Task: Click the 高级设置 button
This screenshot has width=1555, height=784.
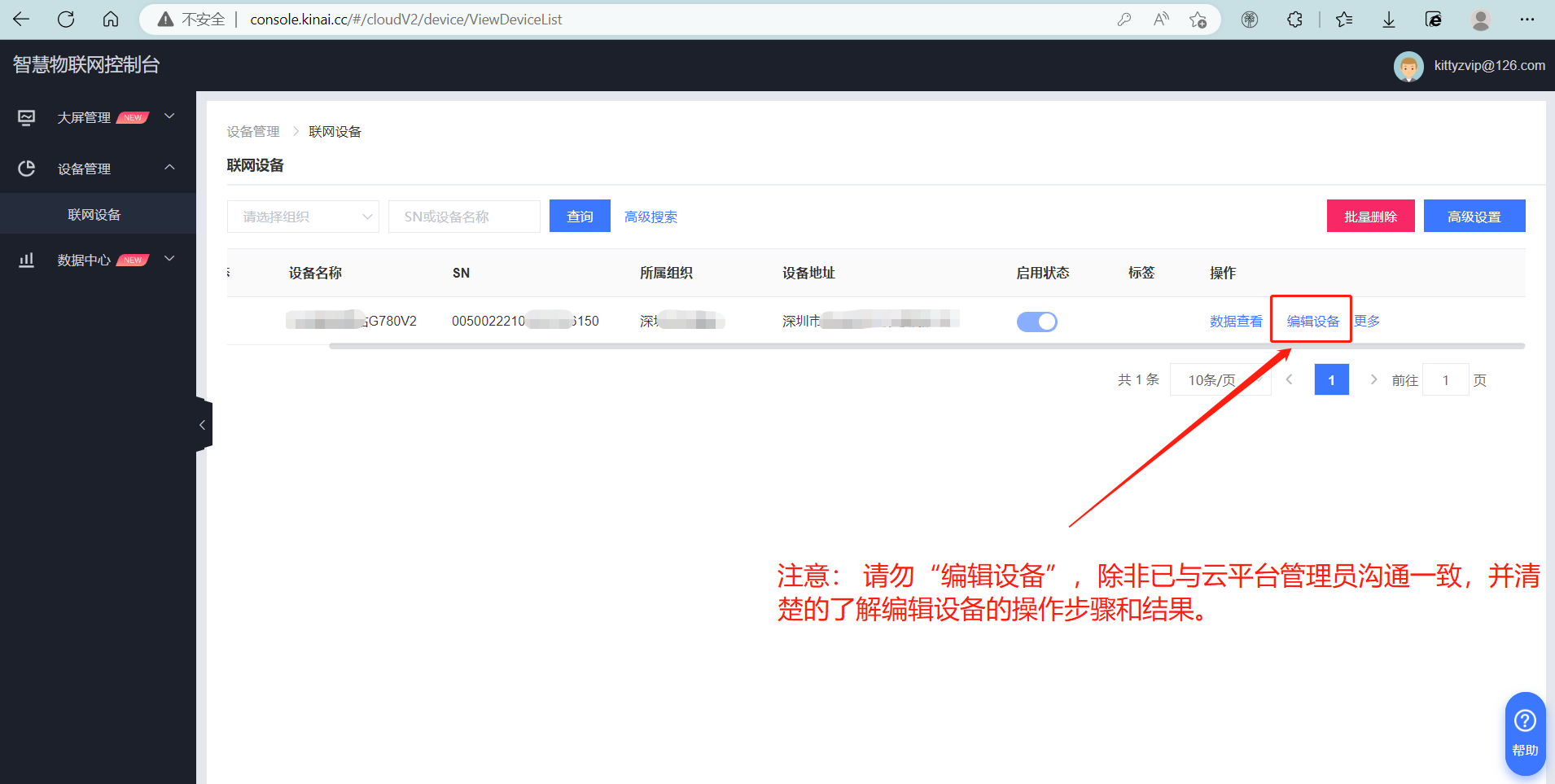Action: pos(1474,216)
